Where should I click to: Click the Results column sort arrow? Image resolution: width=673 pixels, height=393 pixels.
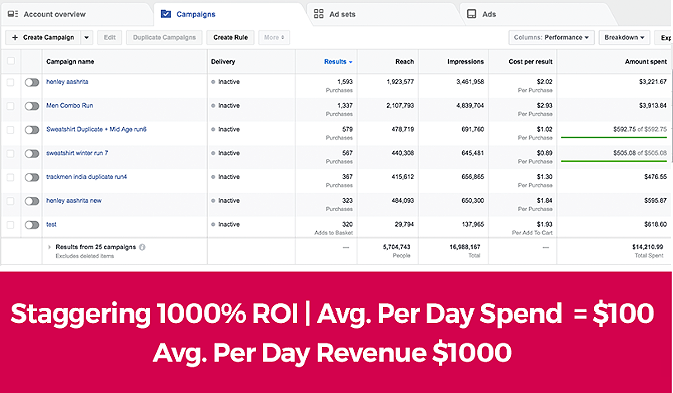pos(351,62)
